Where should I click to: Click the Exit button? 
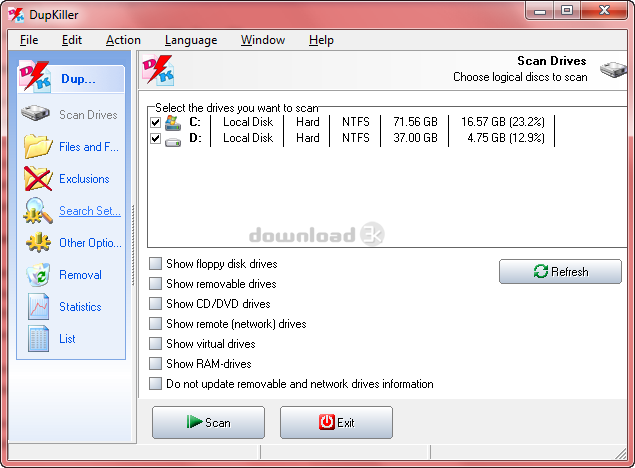(336, 422)
